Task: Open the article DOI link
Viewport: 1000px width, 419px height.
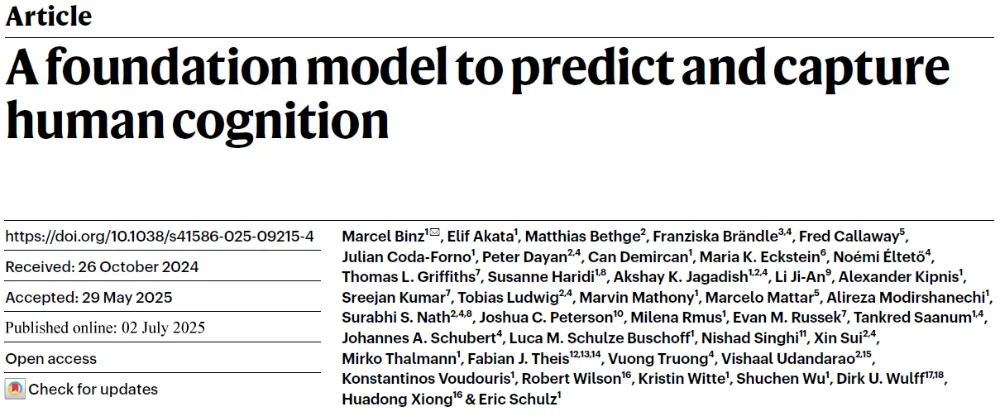Action: click(160, 236)
